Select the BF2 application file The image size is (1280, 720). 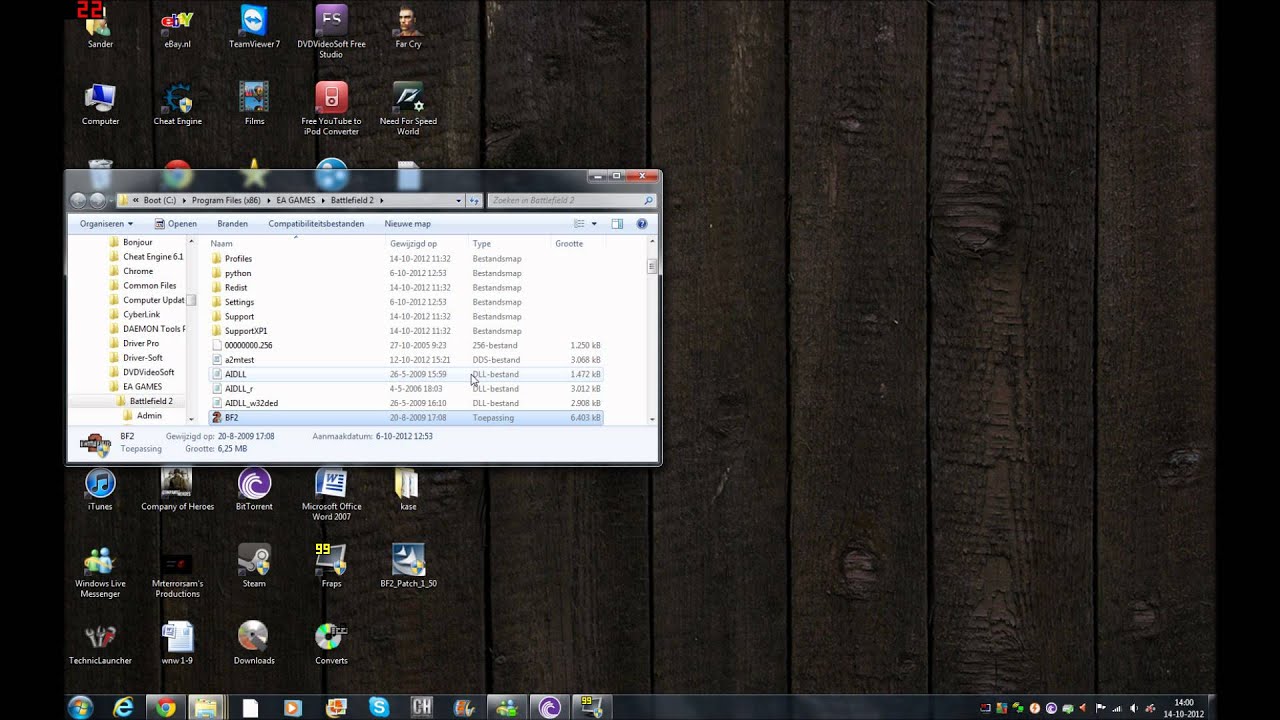(405, 417)
